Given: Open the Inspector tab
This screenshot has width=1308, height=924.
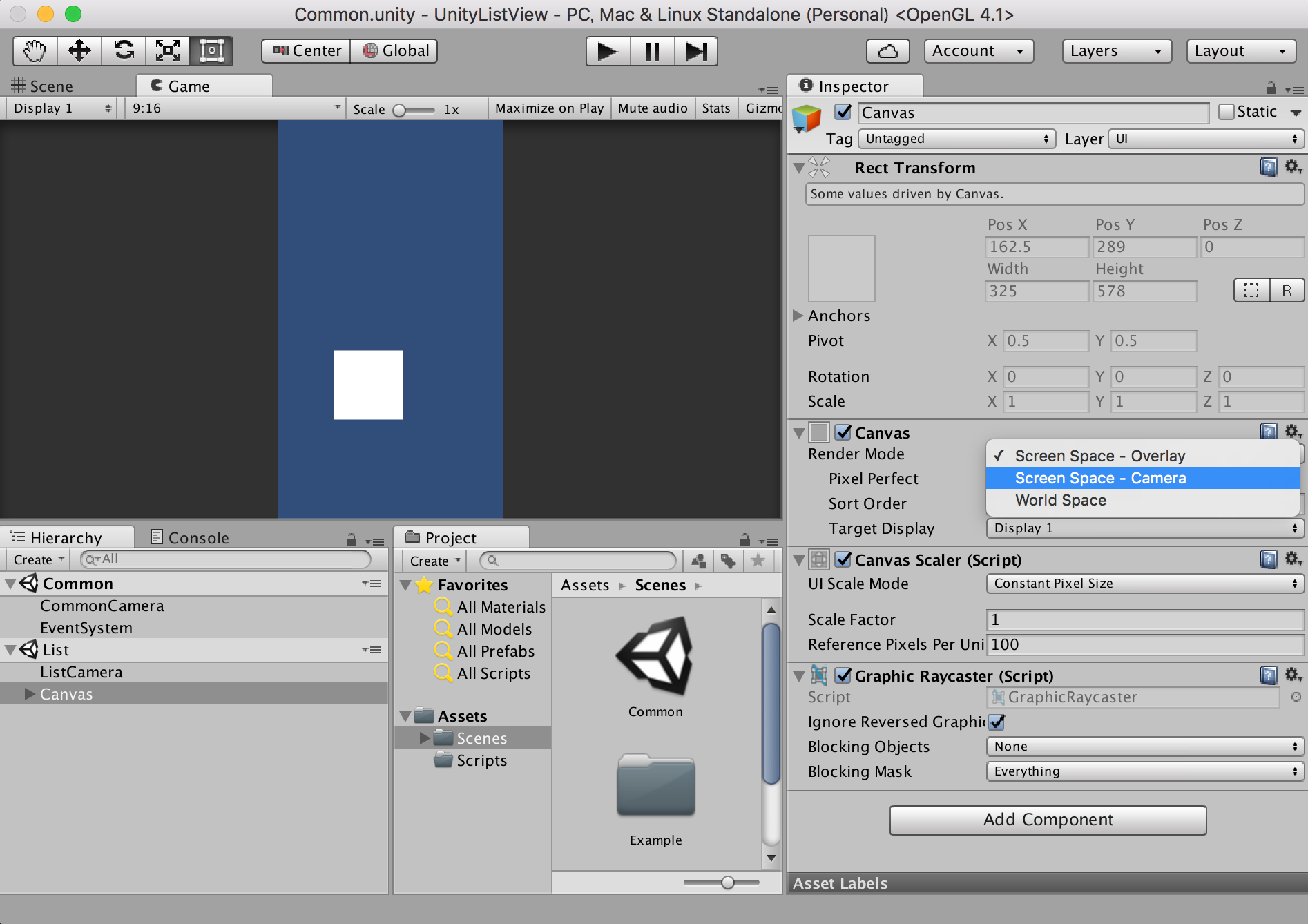Looking at the screenshot, I should [x=854, y=86].
